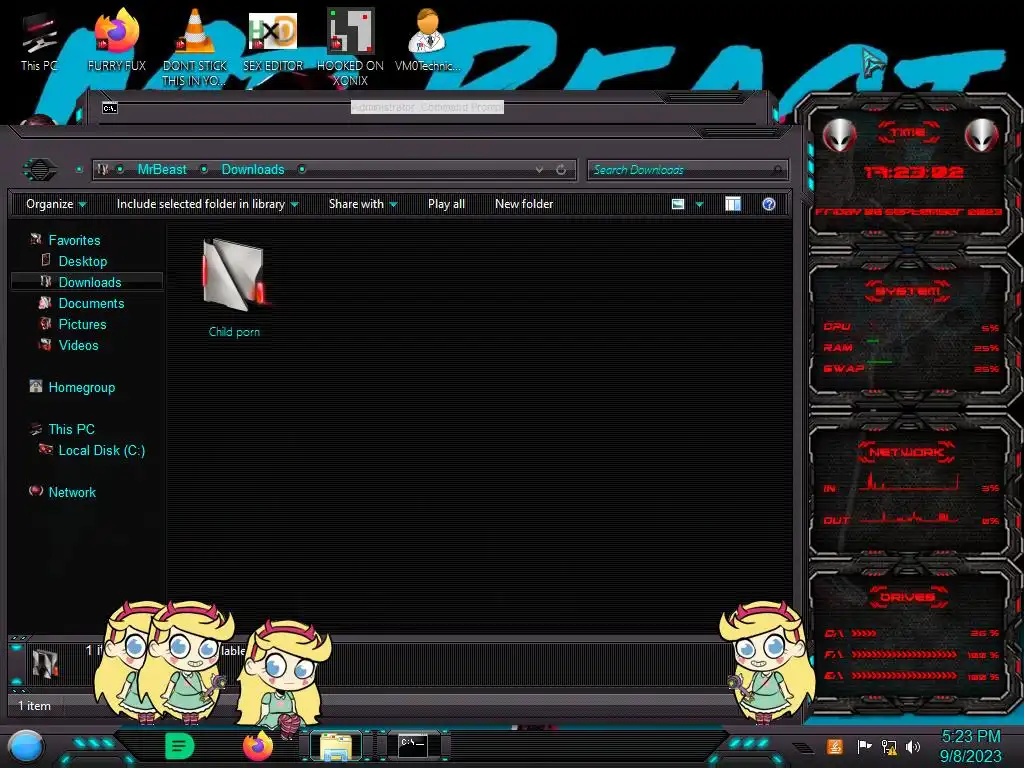Click the orange Java tray icon
The height and width of the screenshot is (768, 1024).
(834, 746)
